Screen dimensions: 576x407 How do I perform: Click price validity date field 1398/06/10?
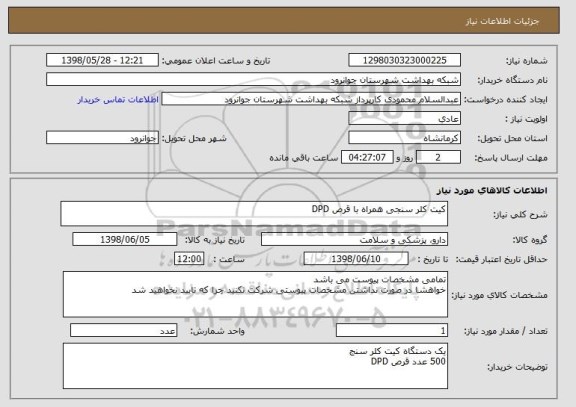356,259
